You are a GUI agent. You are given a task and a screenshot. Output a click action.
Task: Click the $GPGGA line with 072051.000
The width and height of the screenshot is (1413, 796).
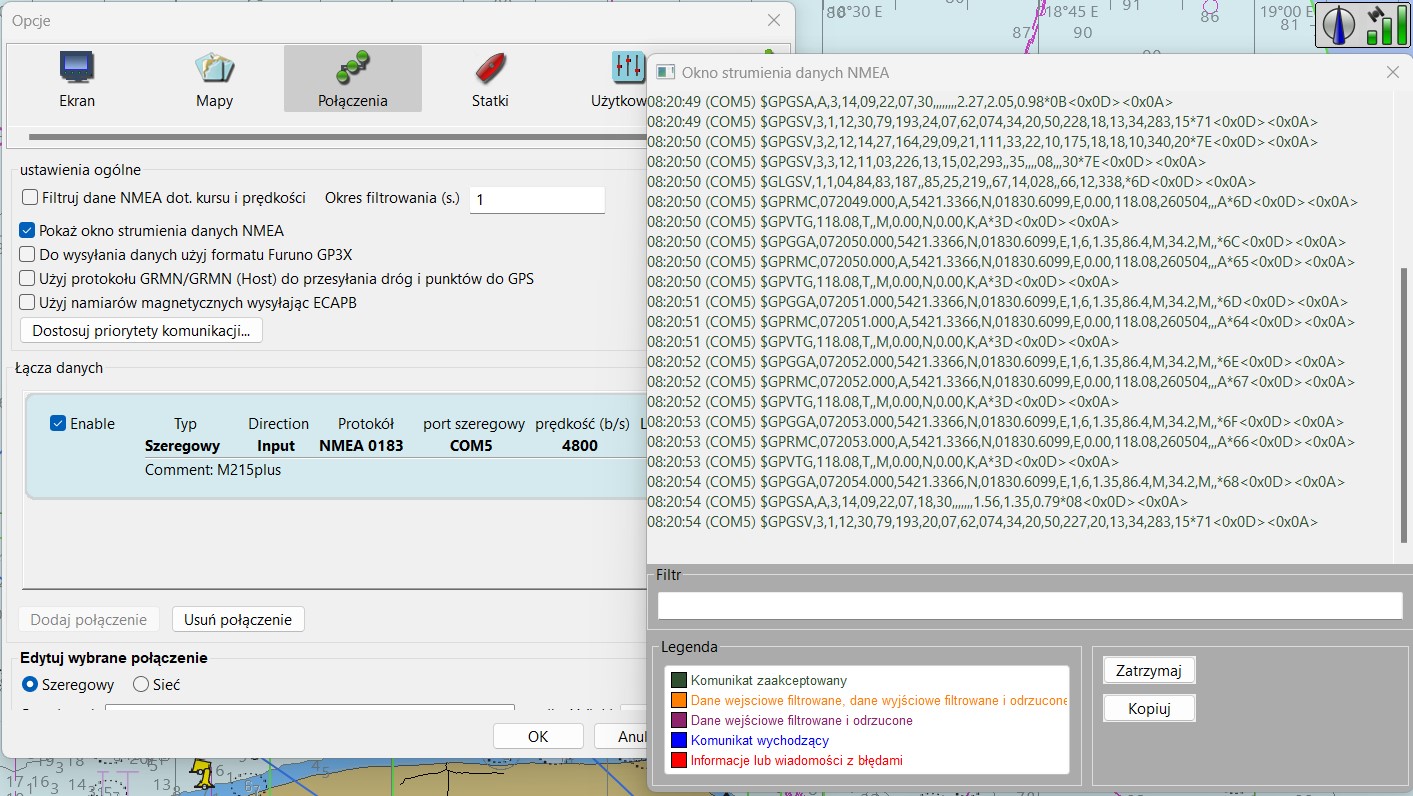[x=997, y=302]
